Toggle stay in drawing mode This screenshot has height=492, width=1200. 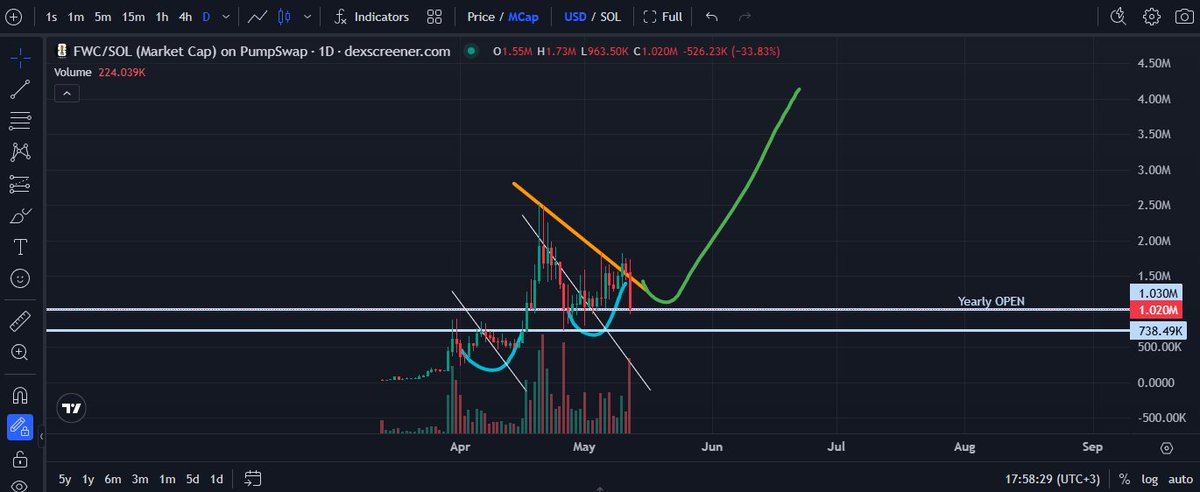(19, 427)
